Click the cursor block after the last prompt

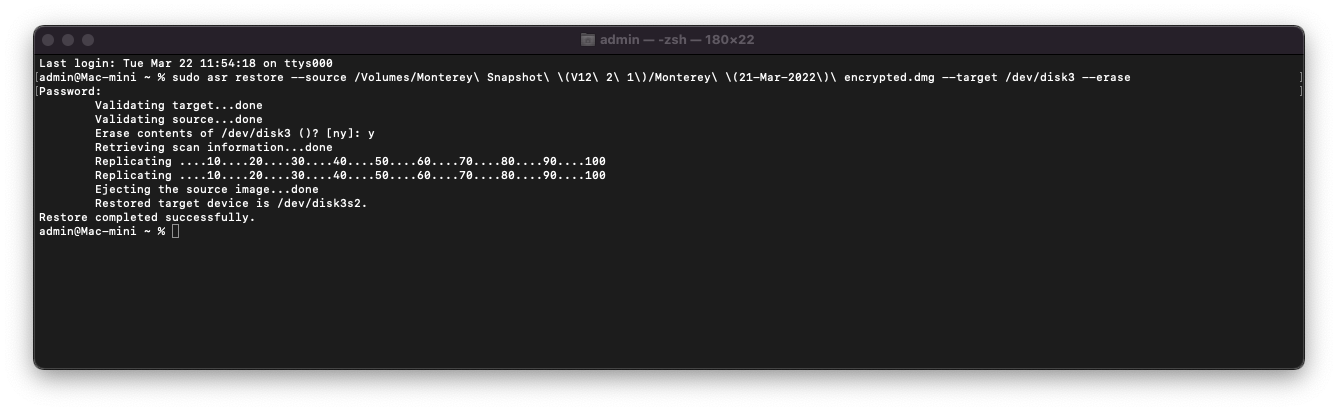[175, 231]
